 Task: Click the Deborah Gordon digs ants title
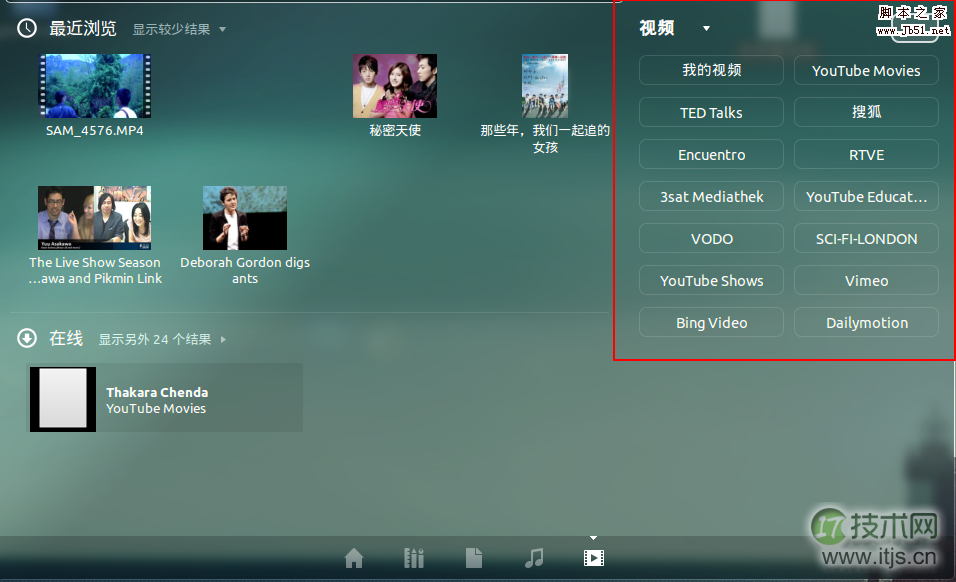(x=244, y=270)
